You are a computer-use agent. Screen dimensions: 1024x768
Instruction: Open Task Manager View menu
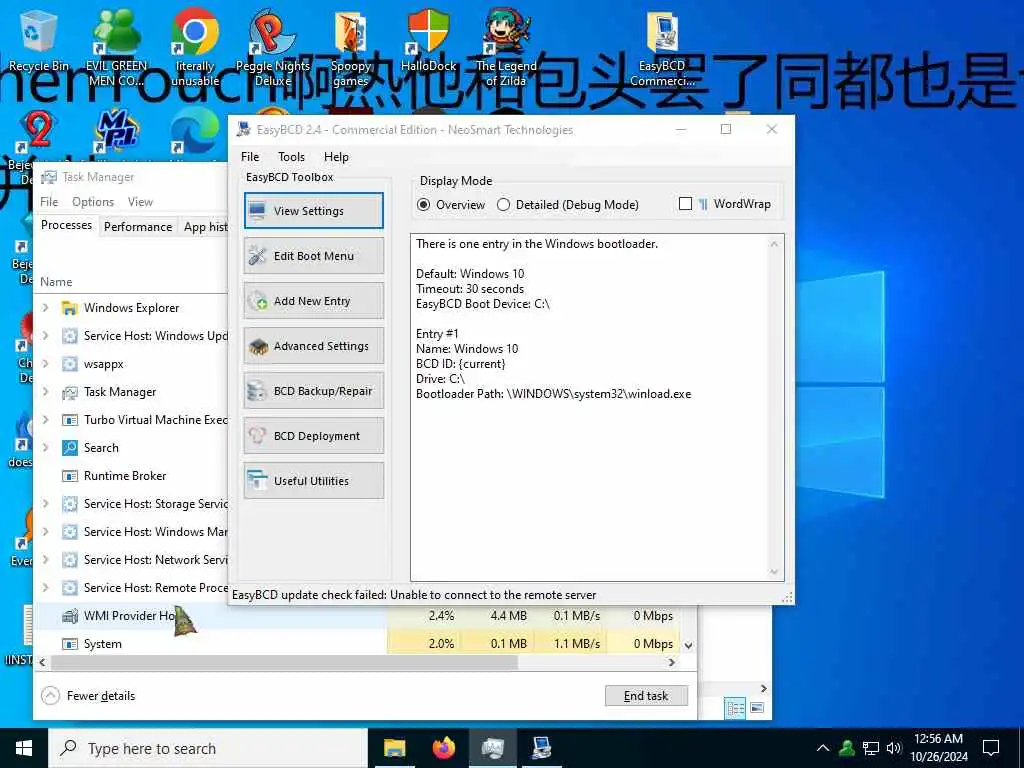click(140, 202)
